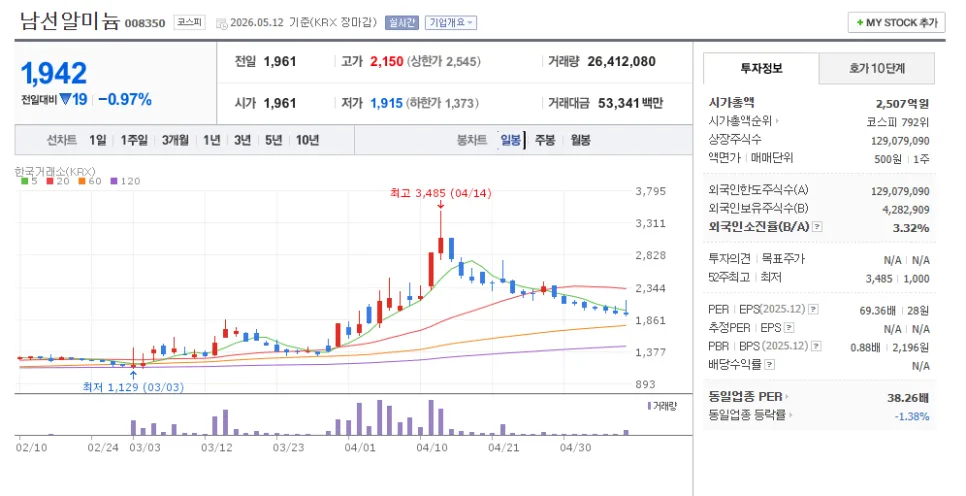Click the 상장주식수 label
This screenshot has width=966, height=496.
pos(735,139)
